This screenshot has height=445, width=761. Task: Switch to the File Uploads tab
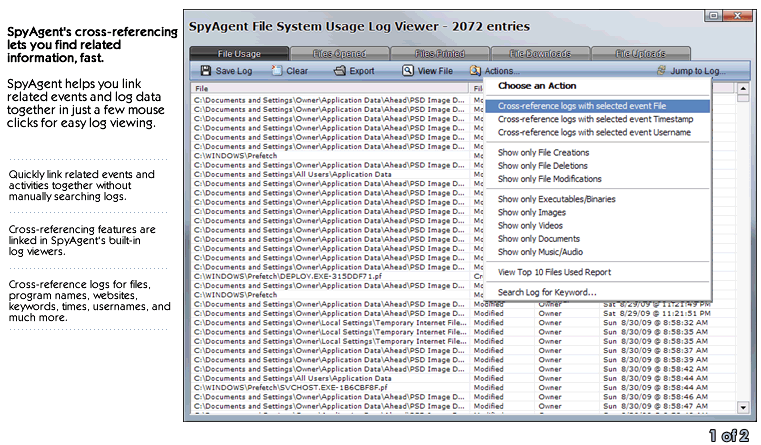pyautogui.click(x=641, y=53)
